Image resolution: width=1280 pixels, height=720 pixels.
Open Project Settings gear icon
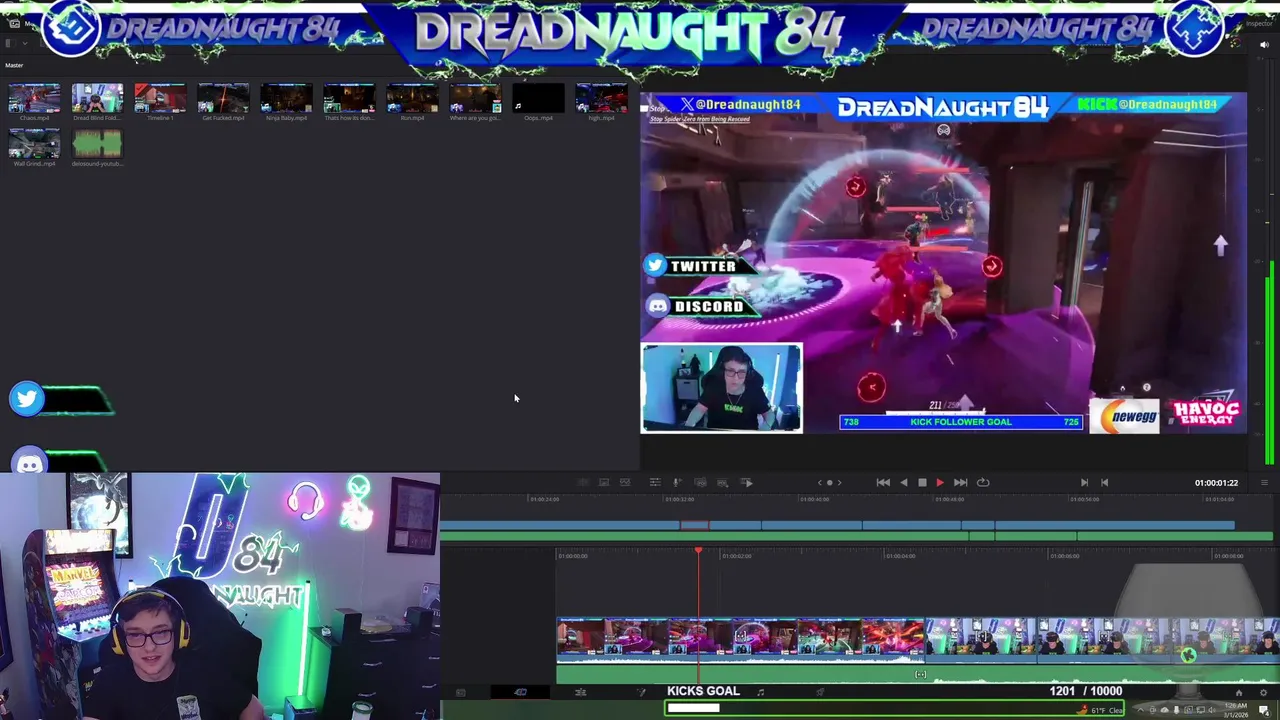(1263, 692)
